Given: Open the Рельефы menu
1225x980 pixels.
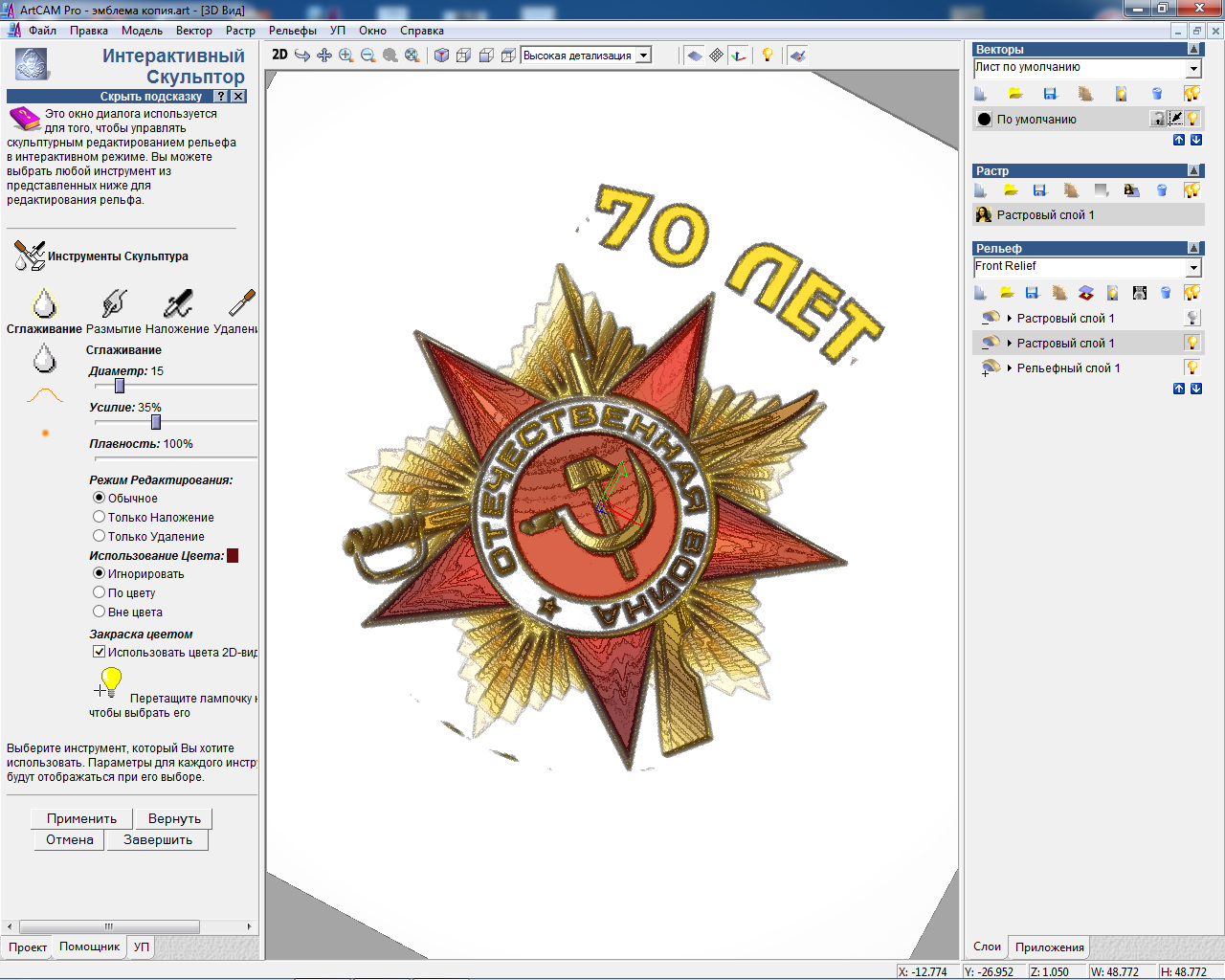Looking at the screenshot, I should 293,31.
